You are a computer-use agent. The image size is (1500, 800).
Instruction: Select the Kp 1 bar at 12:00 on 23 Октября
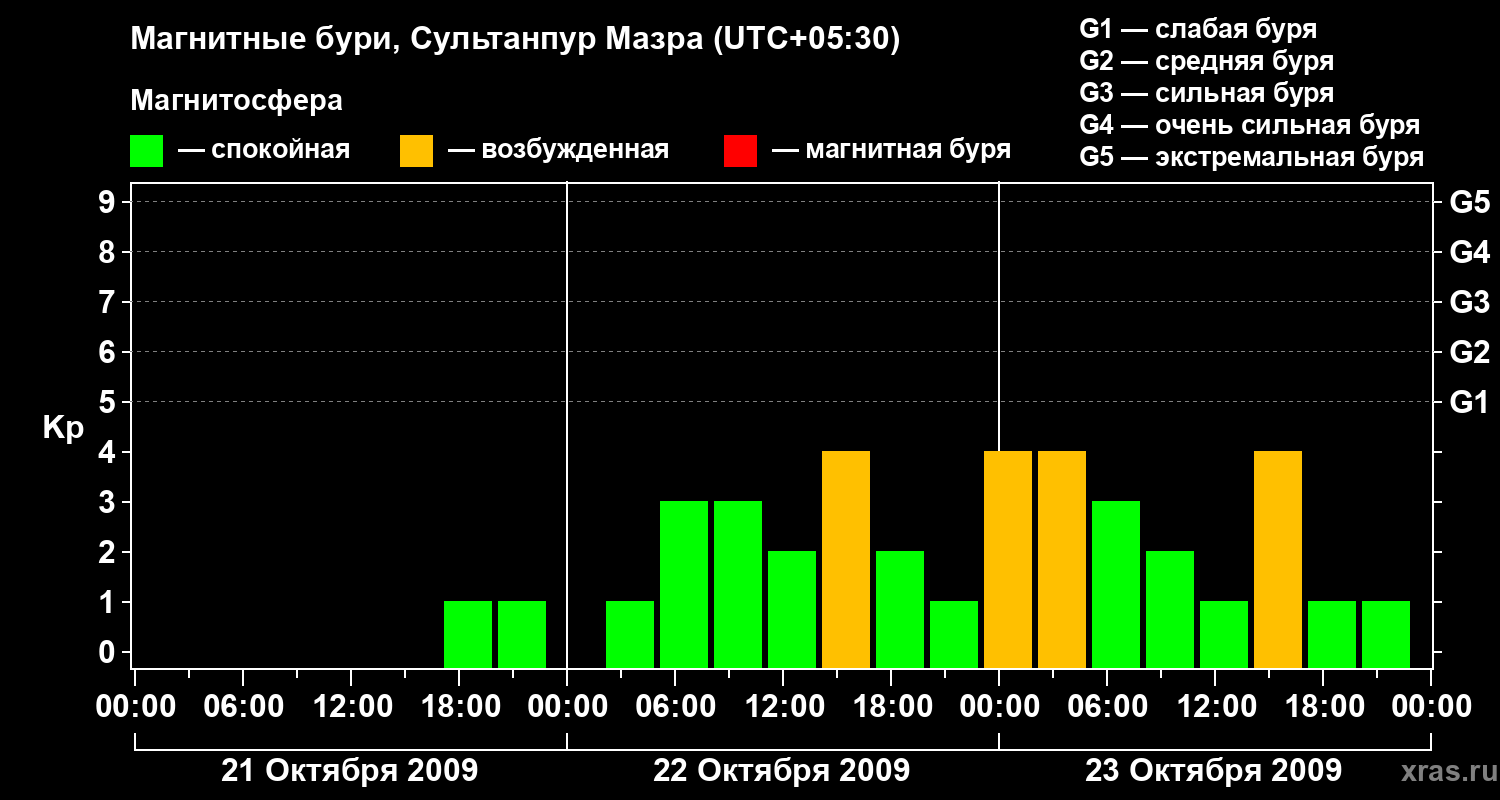[1224, 634]
